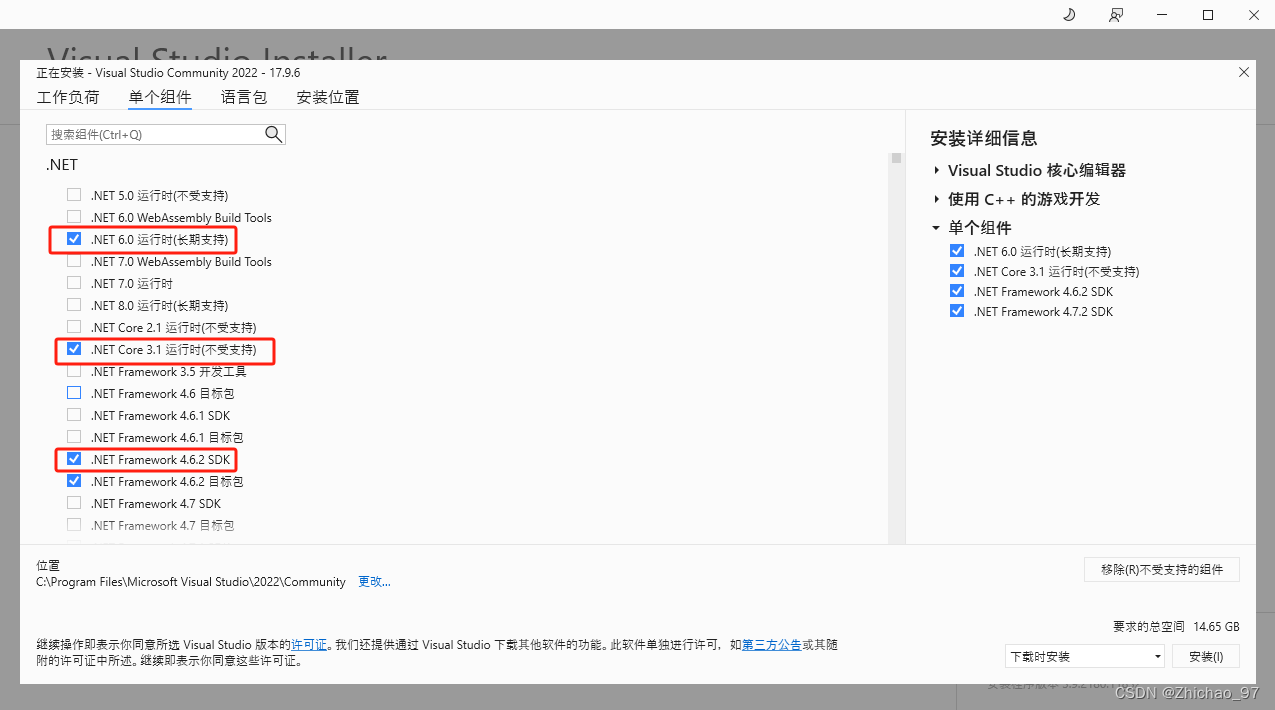This screenshot has width=1275, height=710.
Task: Check .NET 6.0 WebAssembly Build Tools checkbox
Action: point(74,217)
